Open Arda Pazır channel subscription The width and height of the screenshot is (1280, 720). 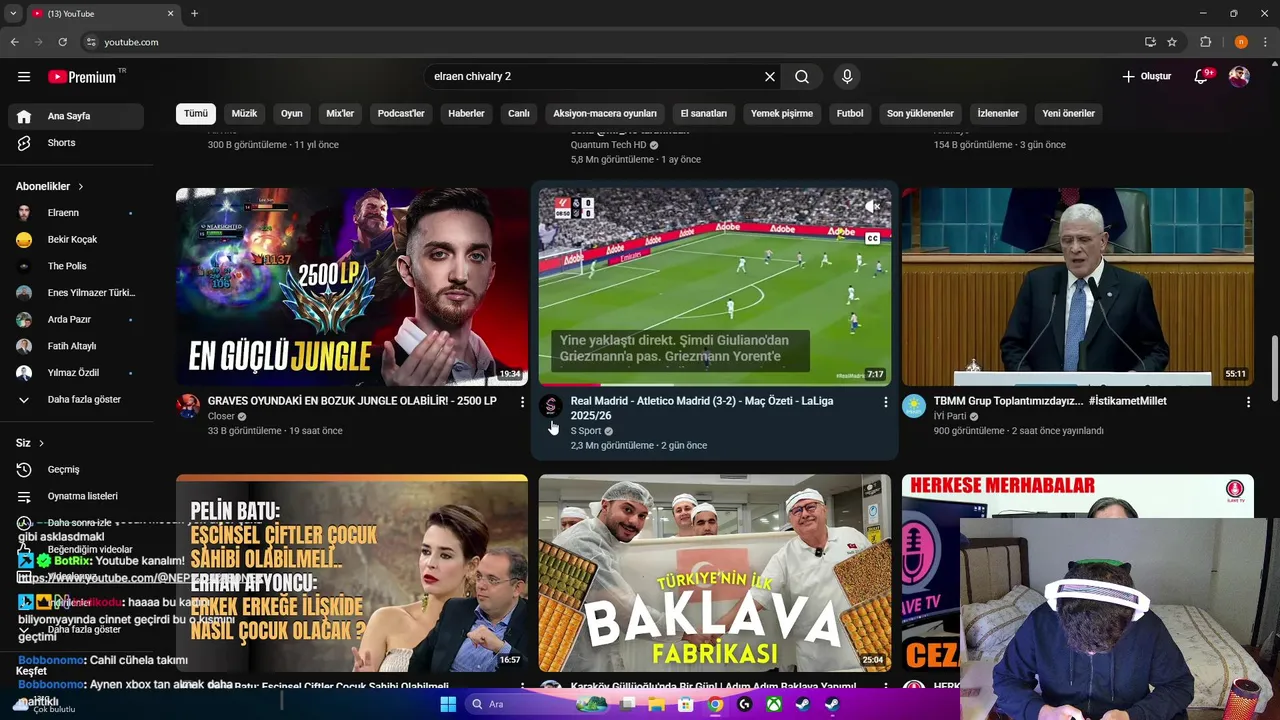coord(76,320)
